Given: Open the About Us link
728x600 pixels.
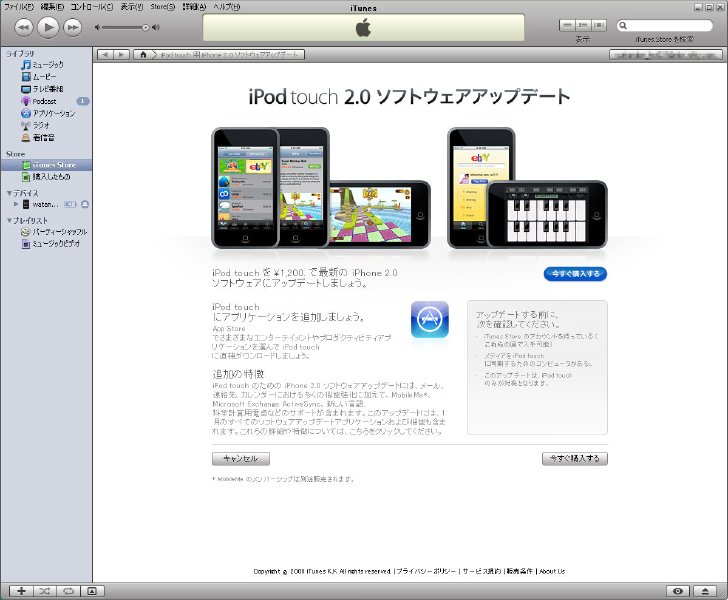Looking at the screenshot, I should pos(552,571).
